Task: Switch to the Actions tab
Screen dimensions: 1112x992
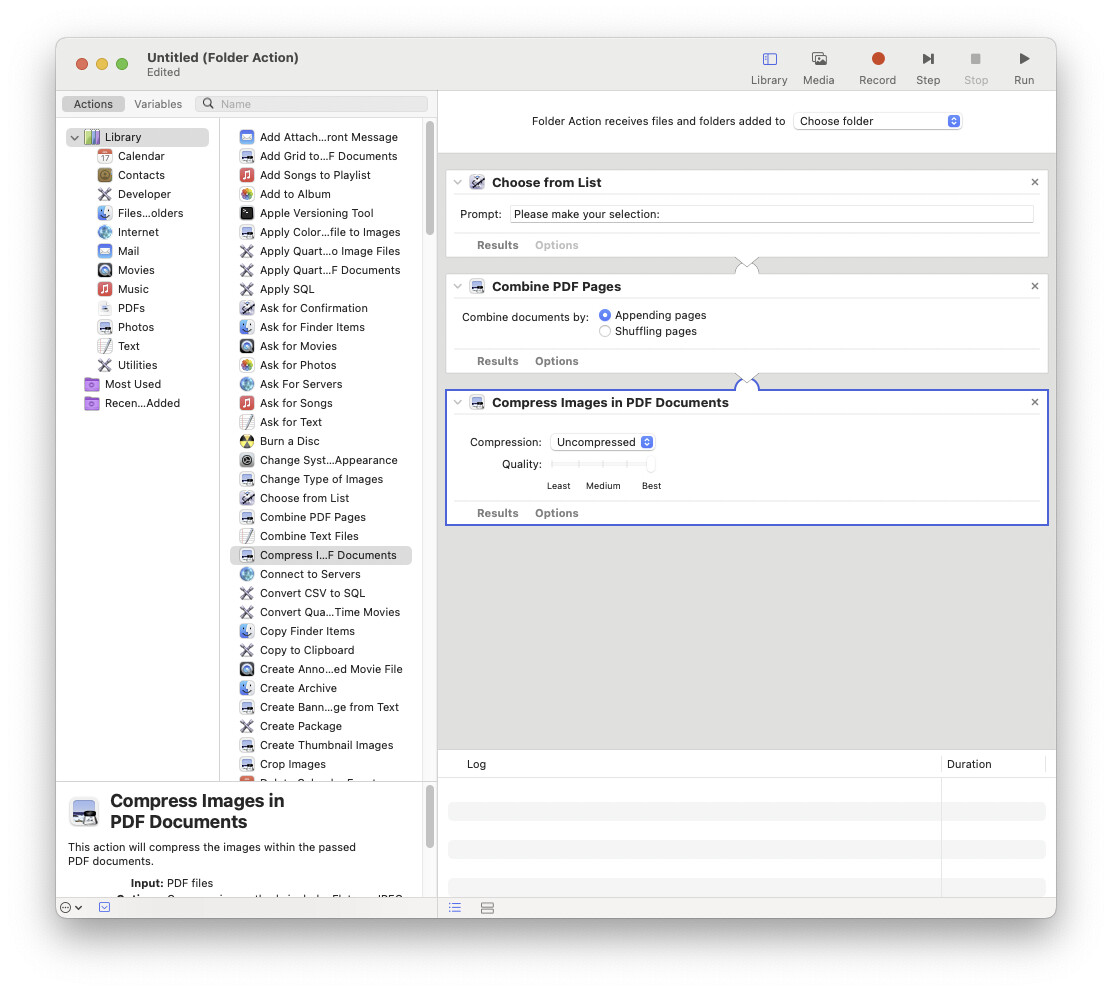Action: point(92,103)
